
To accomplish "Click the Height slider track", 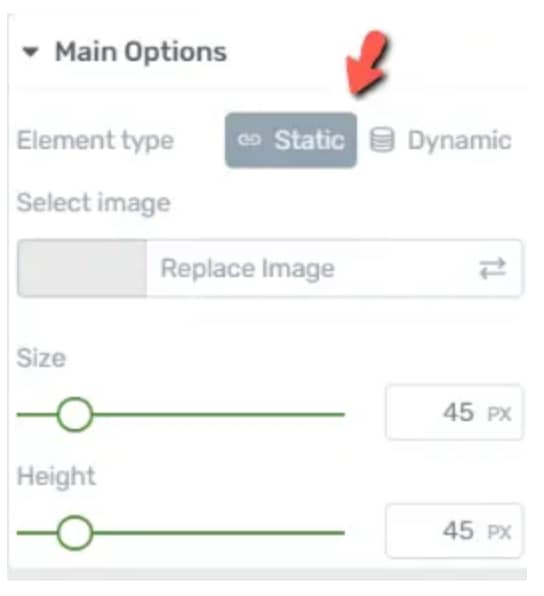I will point(181,533).
